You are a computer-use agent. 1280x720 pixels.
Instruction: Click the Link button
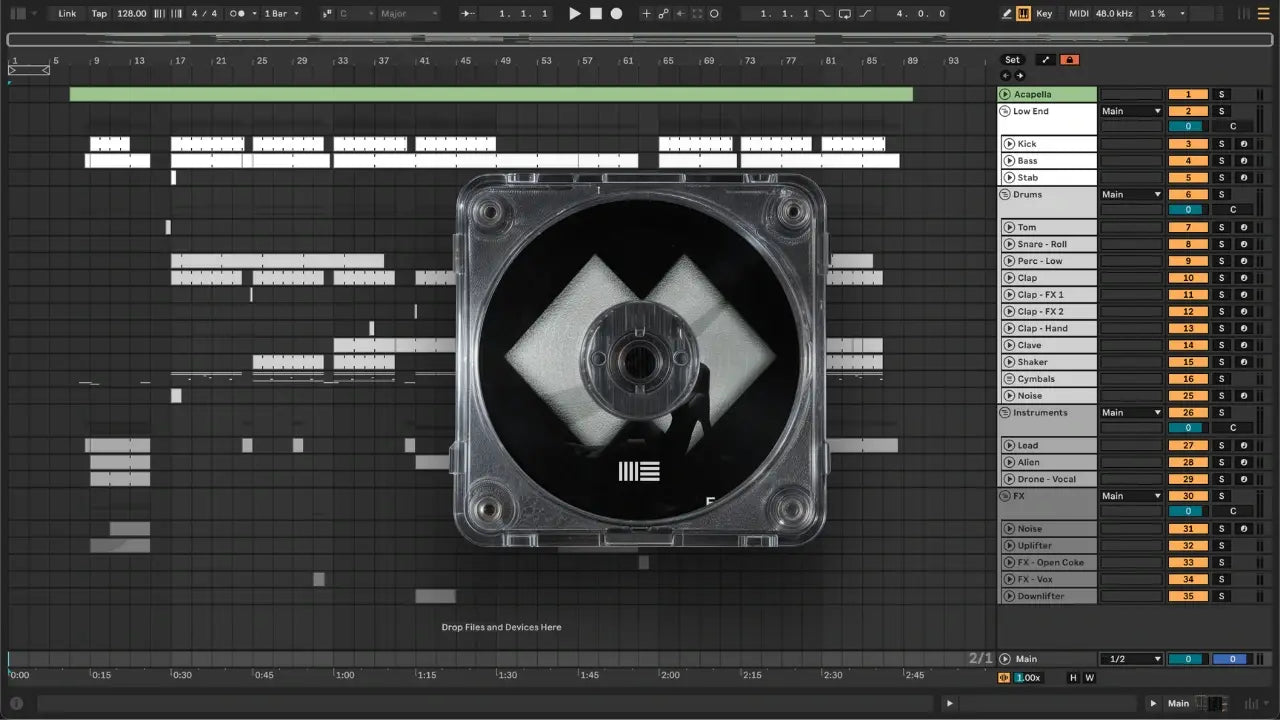pyautogui.click(x=67, y=14)
